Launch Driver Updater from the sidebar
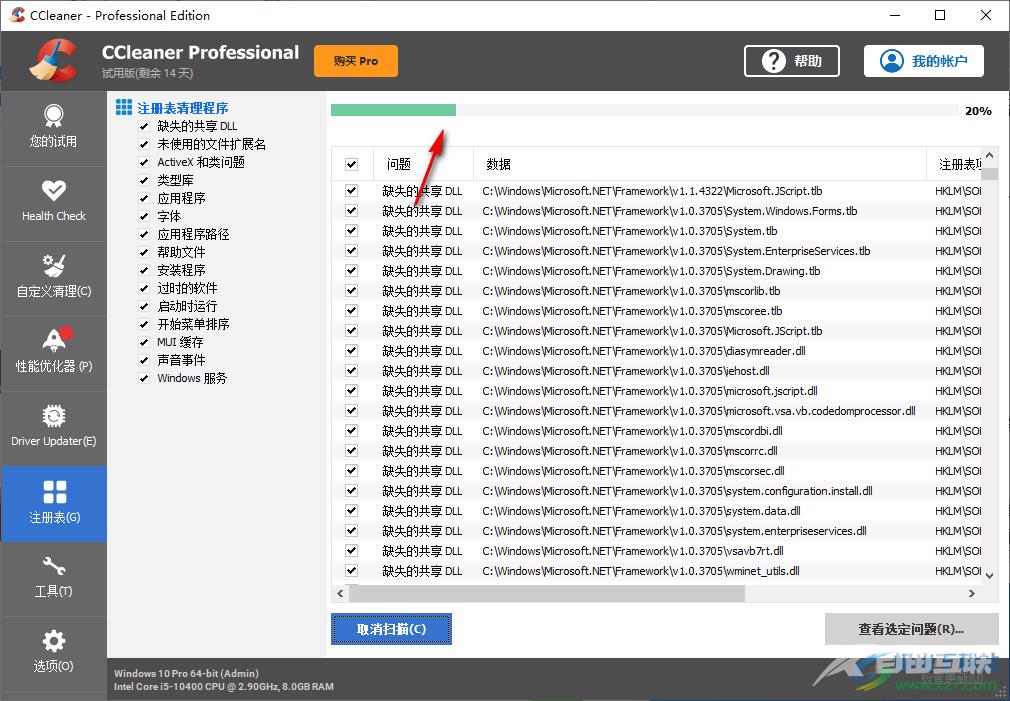 [54, 428]
